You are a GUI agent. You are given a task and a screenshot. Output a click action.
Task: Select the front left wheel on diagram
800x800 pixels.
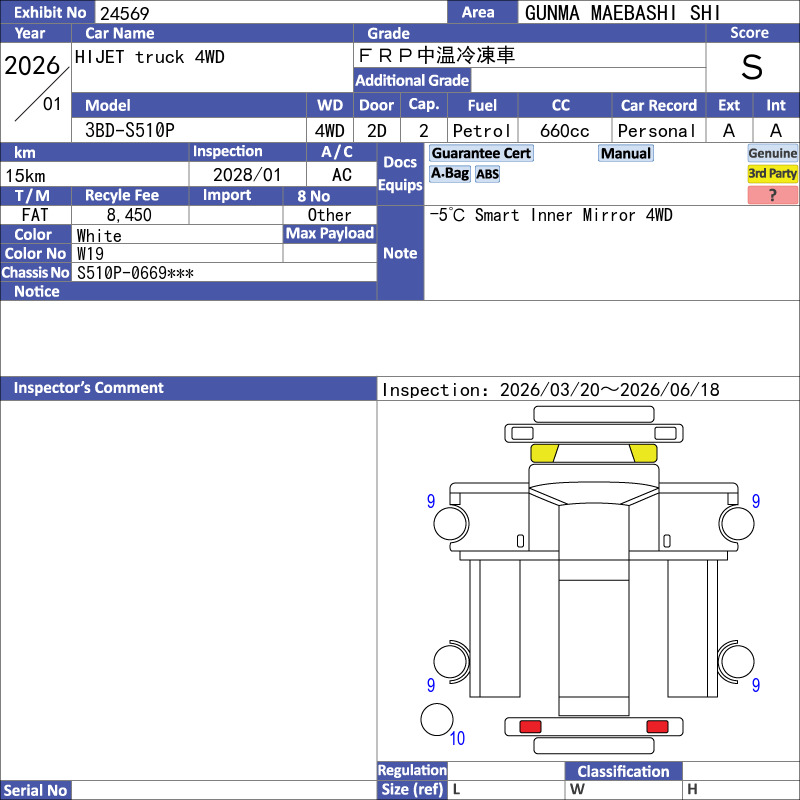(x=451, y=523)
